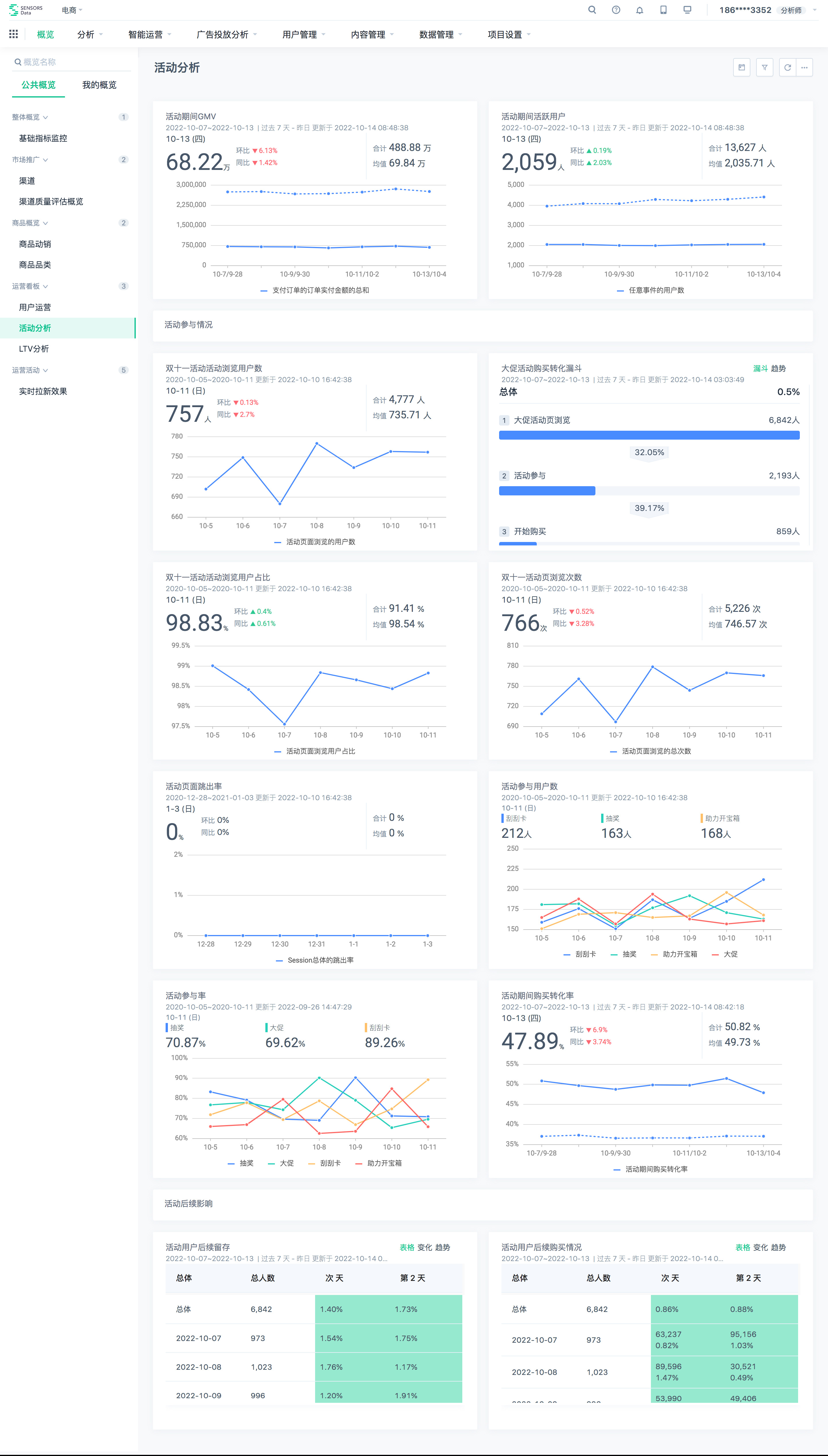Image resolution: width=828 pixels, height=1456 pixels.
Task: Refresh the 活动分析 dashboard
Action: tap(788, 67)
